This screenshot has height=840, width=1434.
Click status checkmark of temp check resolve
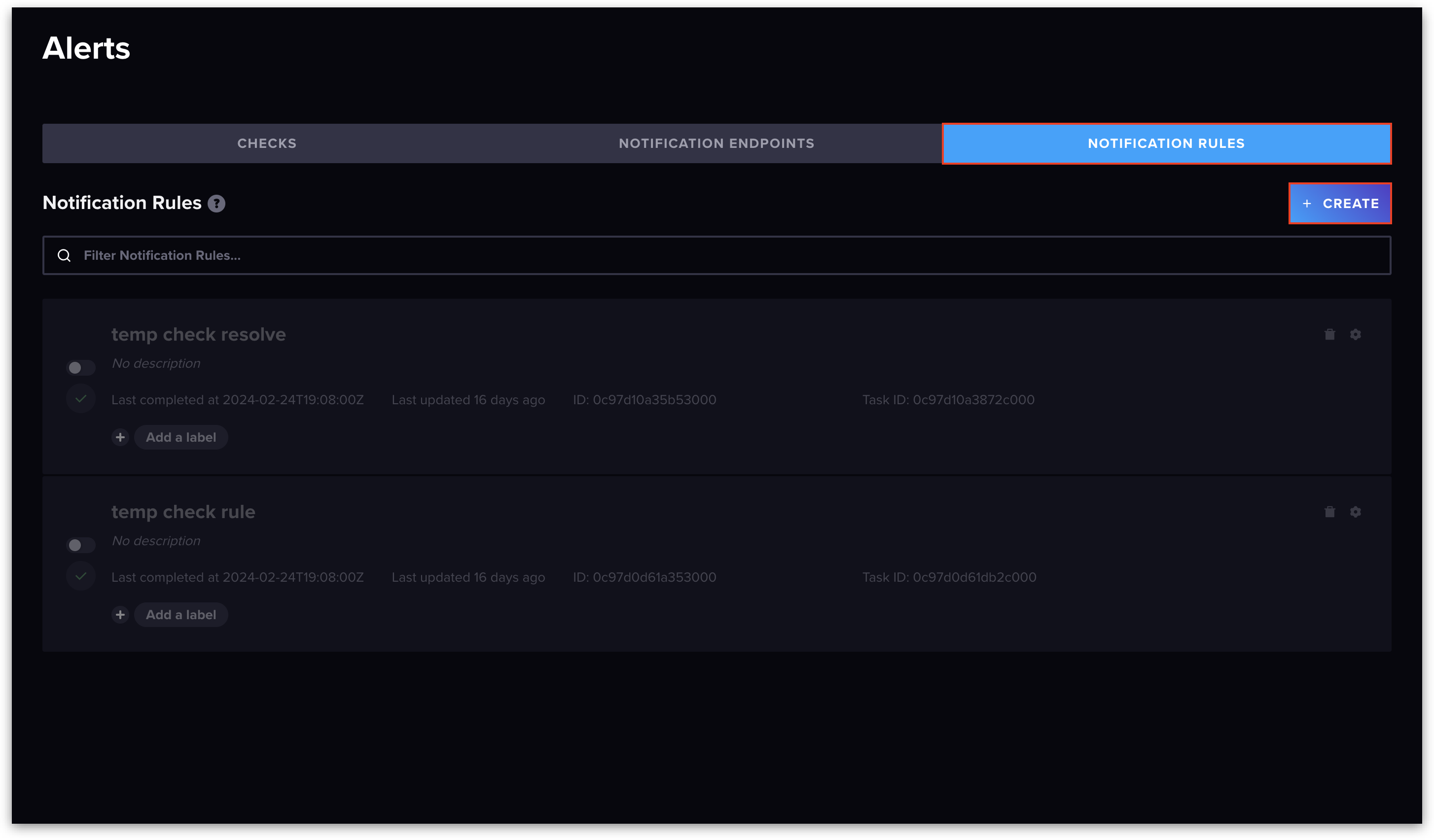coord(81,399)
